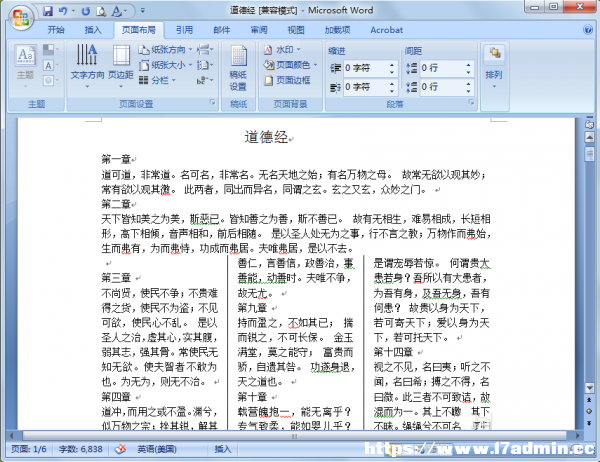Switch to the 插入 tab
Image resolution: width=600 pixels, height=462 pixels.
point(93,30)
